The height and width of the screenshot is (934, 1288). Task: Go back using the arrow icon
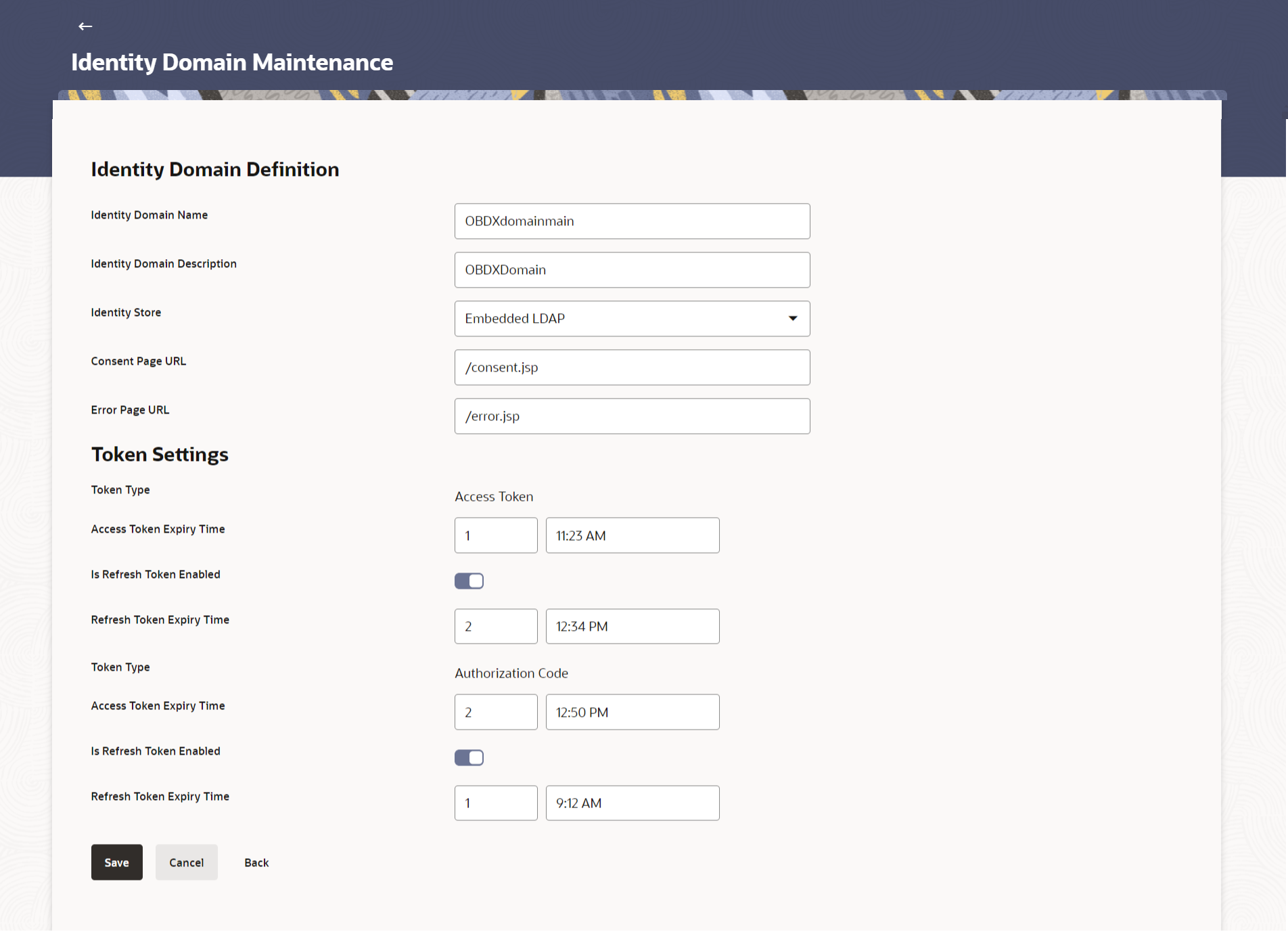tap(85, 26)
